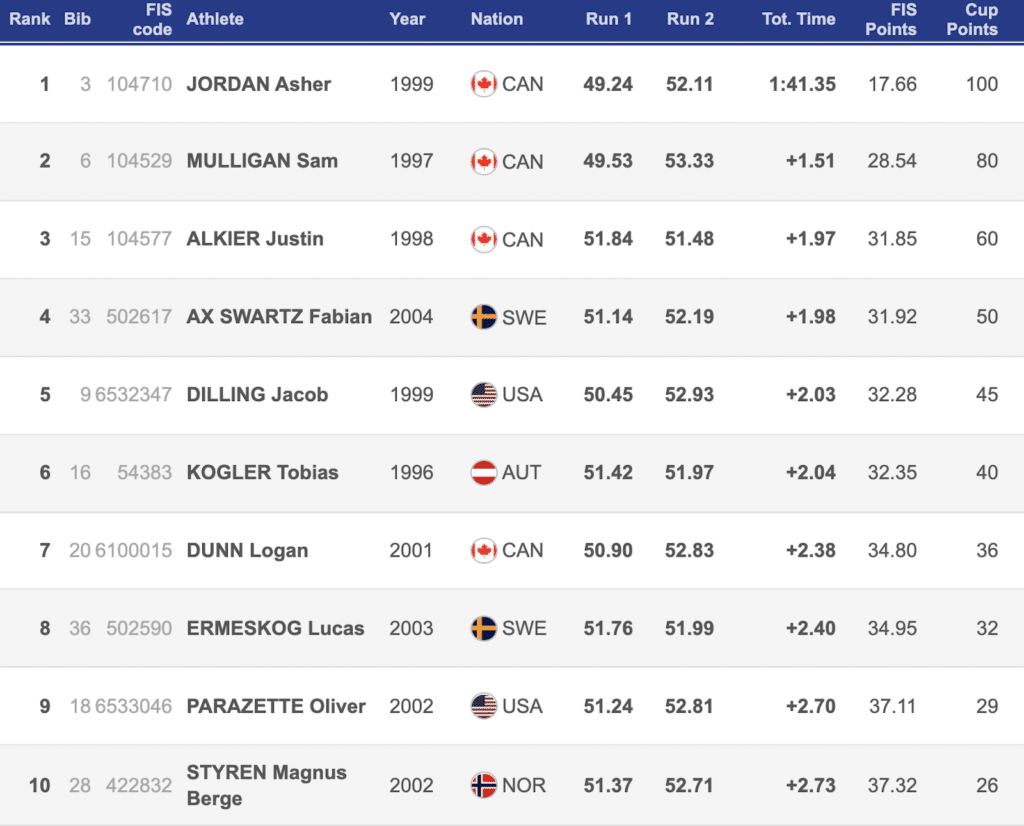Click the FIS Points column header

click(890, 19)
